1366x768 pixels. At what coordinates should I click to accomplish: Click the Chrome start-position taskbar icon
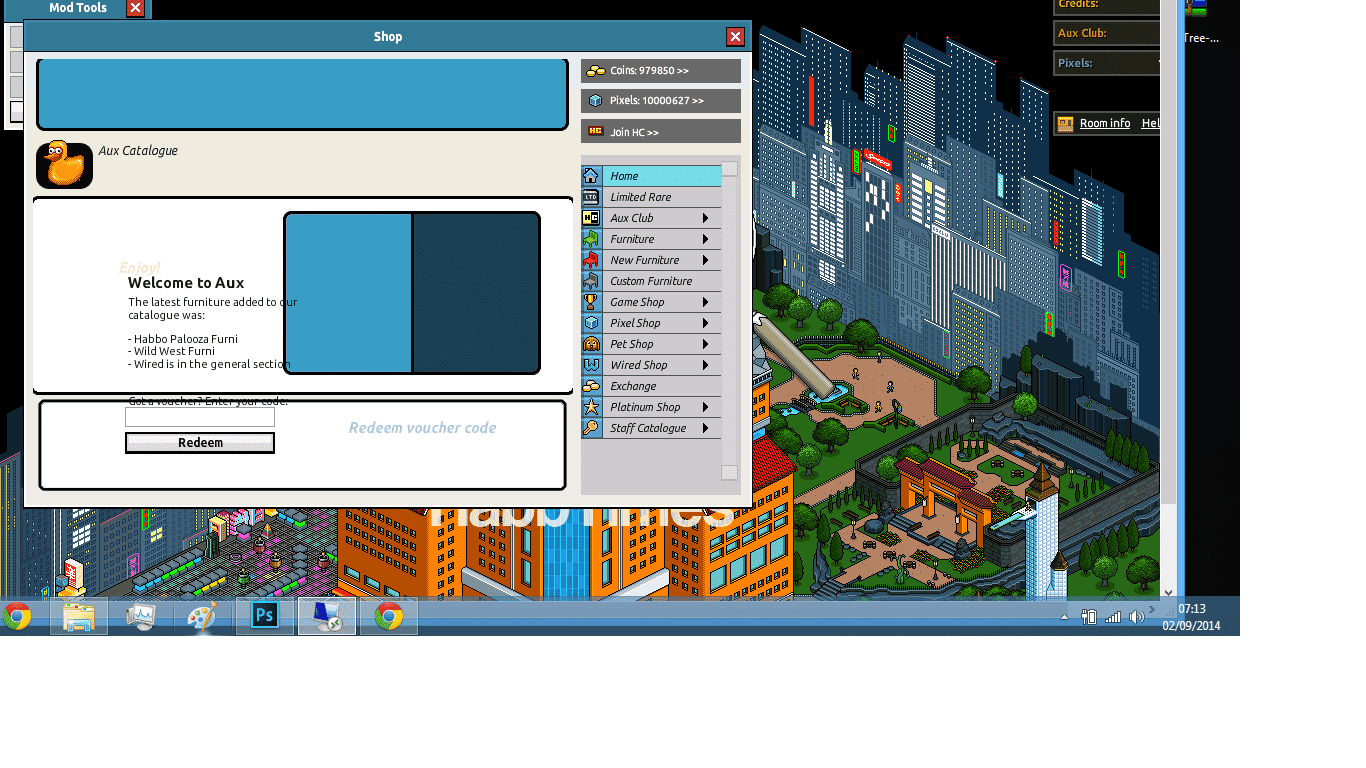tap(17, 616)
